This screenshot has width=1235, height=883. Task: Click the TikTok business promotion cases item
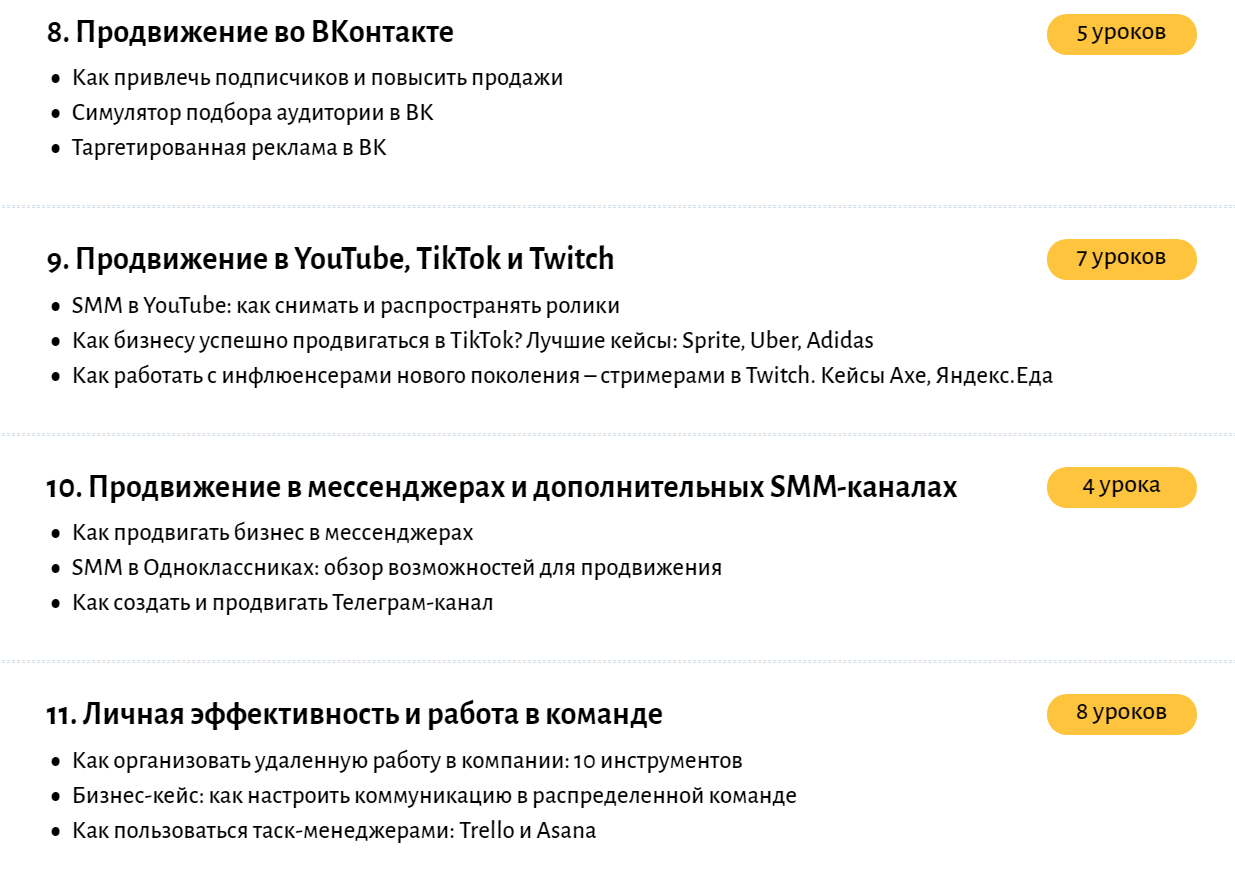pos(472,341)
